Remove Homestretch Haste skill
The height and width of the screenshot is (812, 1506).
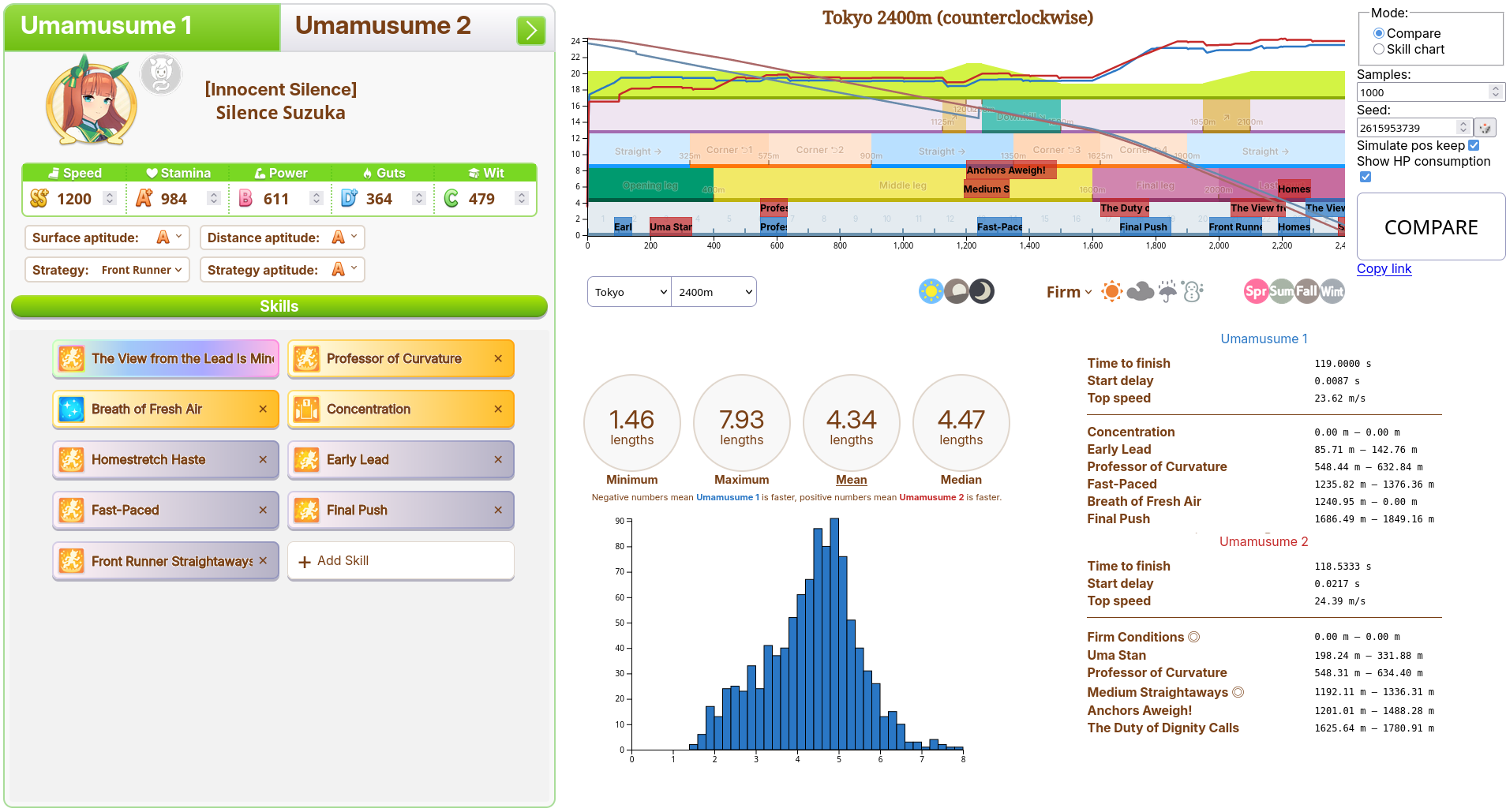coord(263,459)
